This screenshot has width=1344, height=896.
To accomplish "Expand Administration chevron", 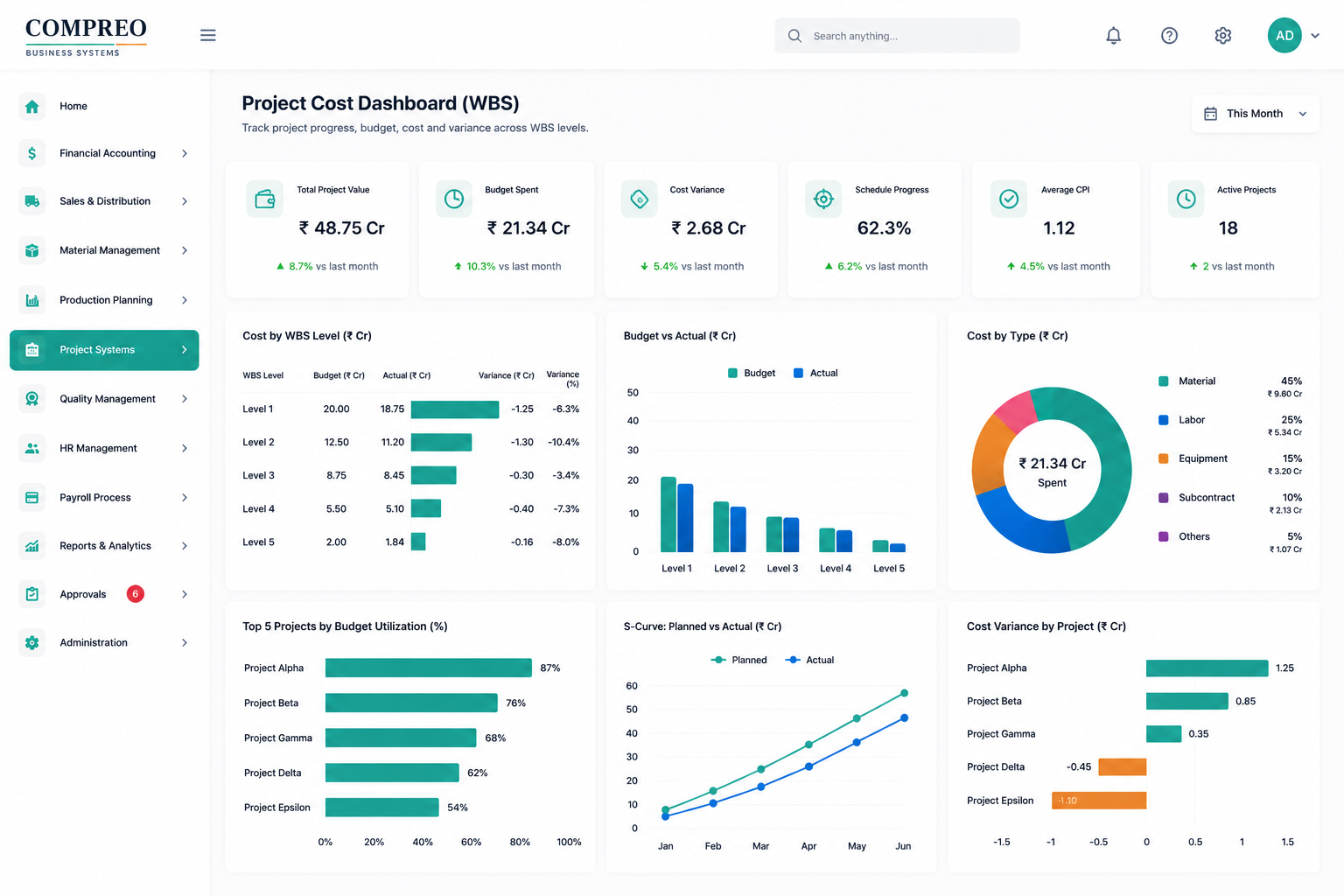I will (185, 642).
